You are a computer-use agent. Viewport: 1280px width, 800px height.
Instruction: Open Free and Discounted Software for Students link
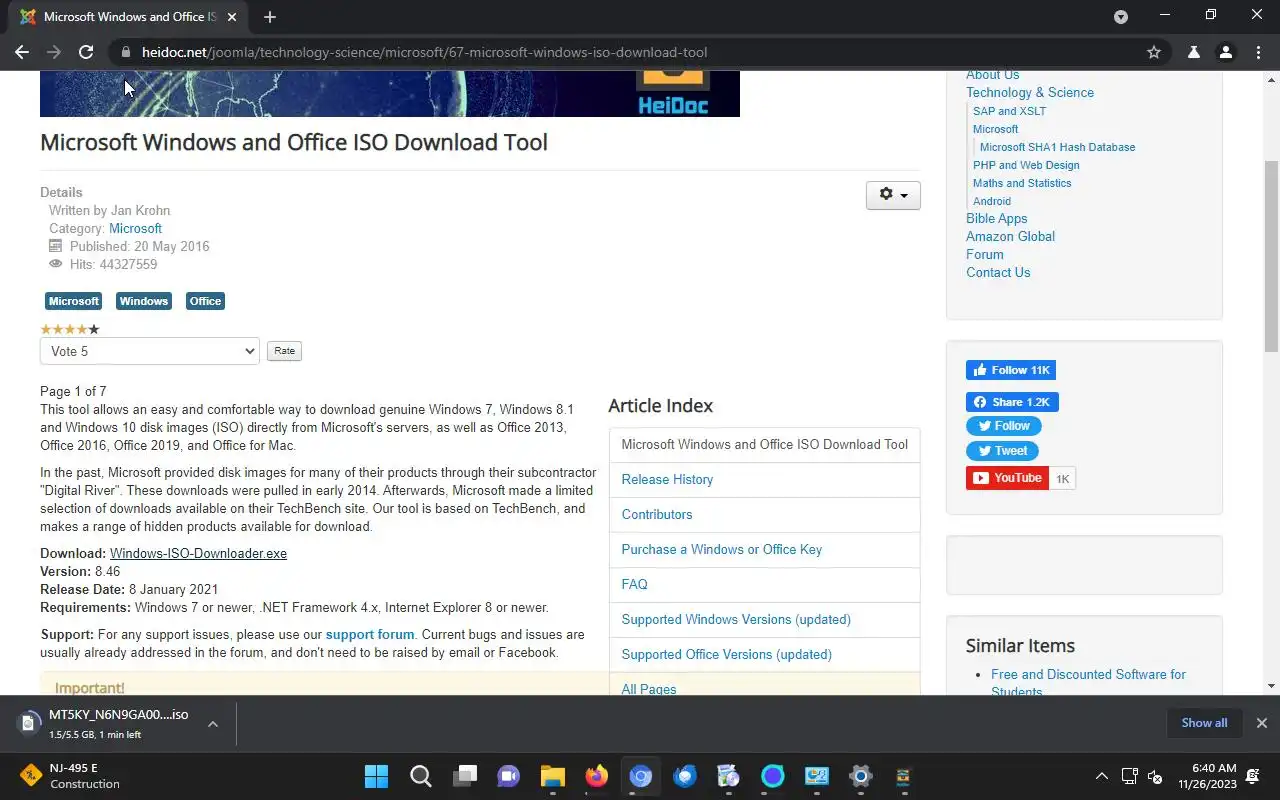pyautogui.click(x=1088, y=682)
